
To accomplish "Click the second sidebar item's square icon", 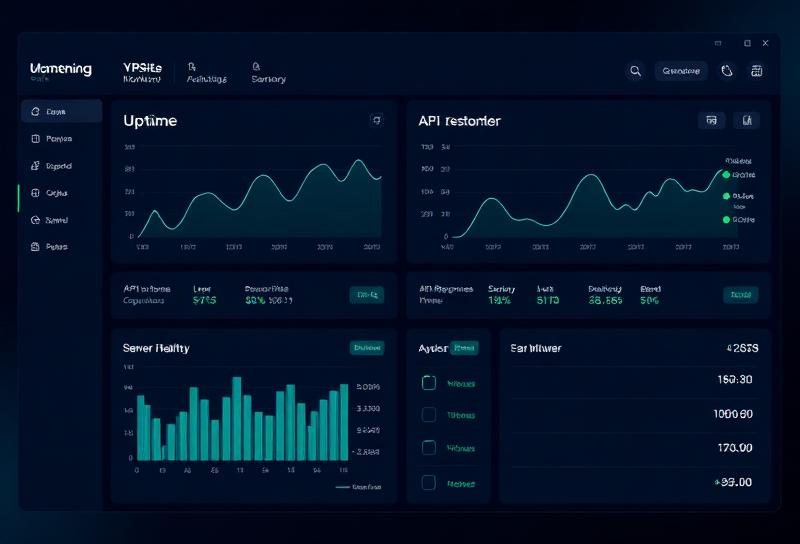I will [35, 139].
